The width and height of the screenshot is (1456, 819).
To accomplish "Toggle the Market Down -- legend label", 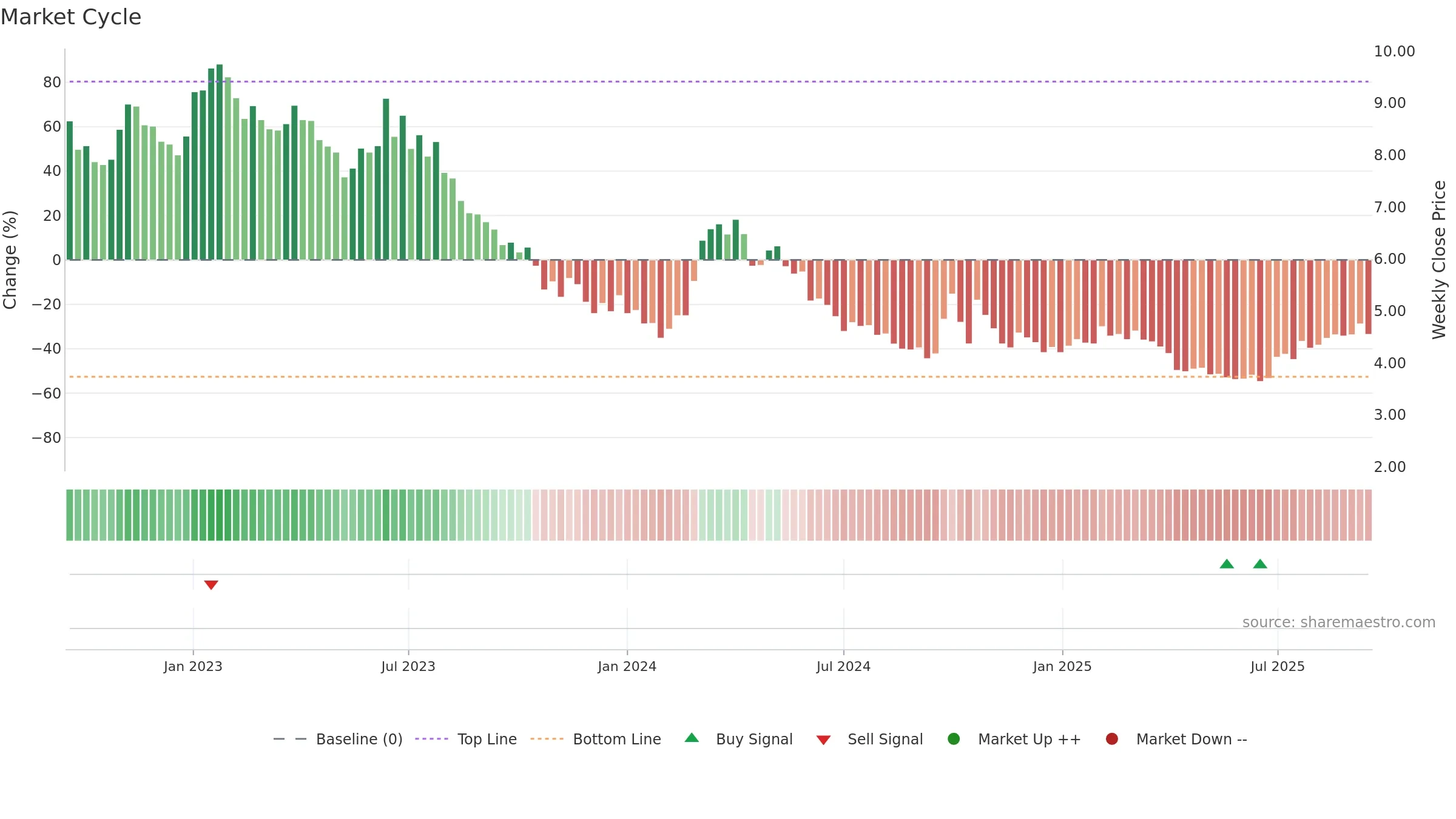I will click(x=1191, y=739).
